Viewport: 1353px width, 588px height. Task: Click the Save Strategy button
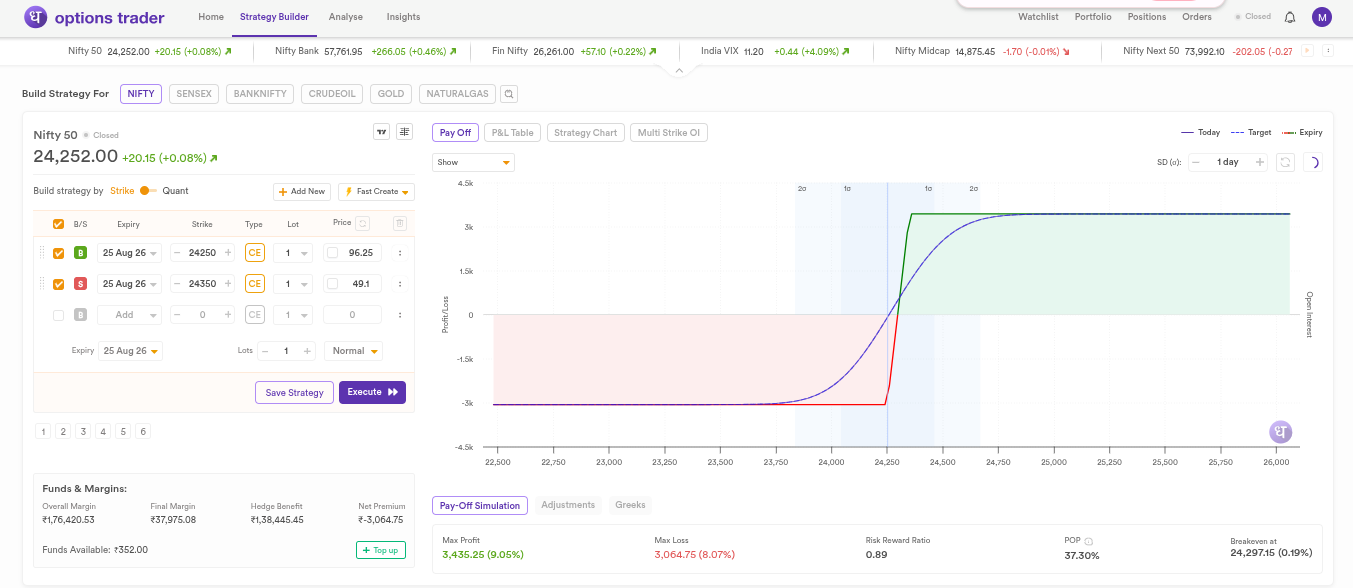pos(294,393)
